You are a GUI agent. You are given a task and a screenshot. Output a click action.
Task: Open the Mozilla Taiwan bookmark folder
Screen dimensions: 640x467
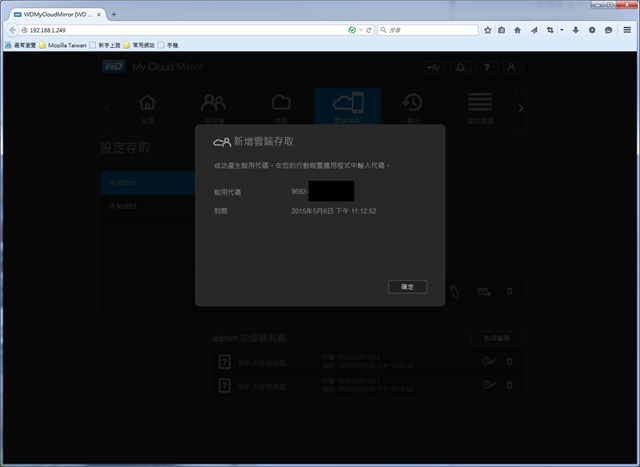(x=63, y=45)
